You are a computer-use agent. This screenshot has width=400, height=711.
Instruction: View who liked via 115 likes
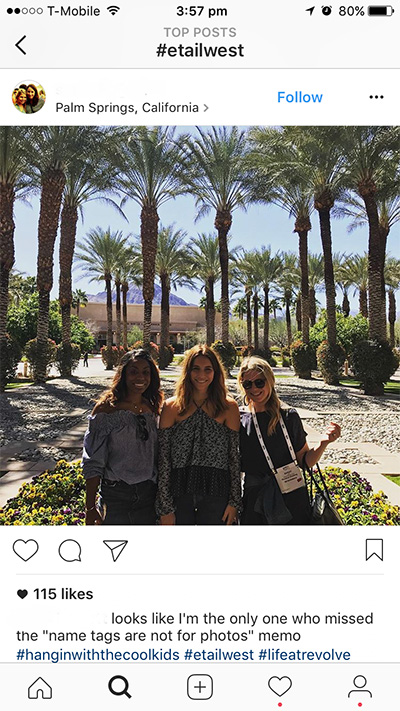pyautogui.click(x=54, y=594)
